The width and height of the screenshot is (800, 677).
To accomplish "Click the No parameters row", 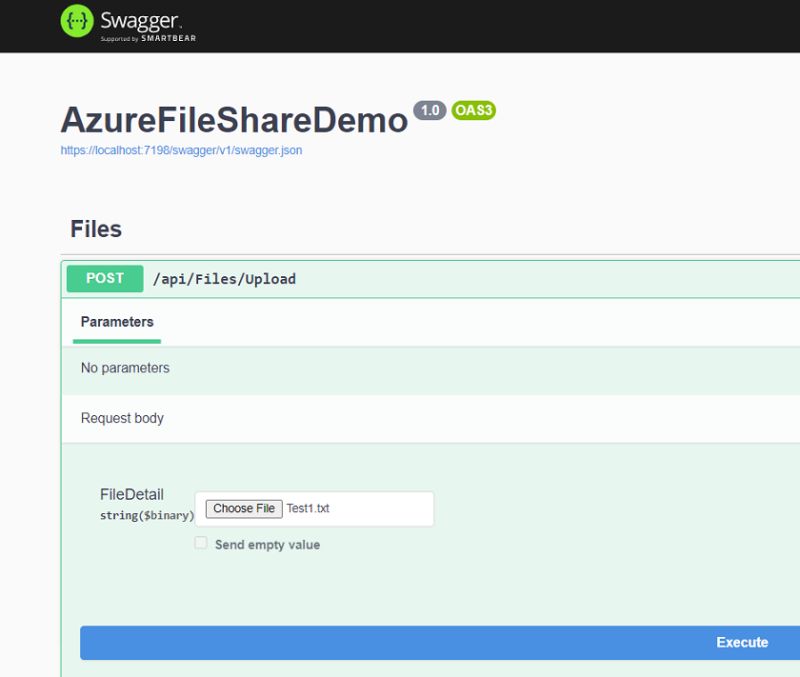I will click(123, 369).
